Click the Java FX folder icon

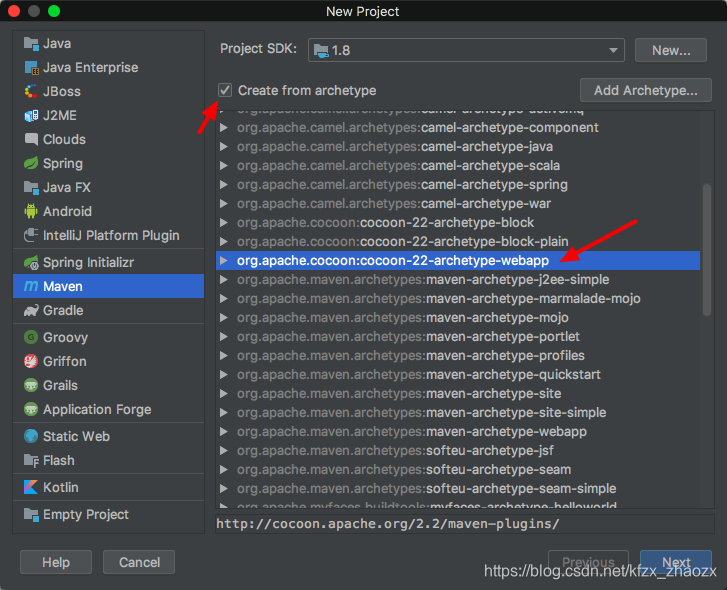coord(31,187)
